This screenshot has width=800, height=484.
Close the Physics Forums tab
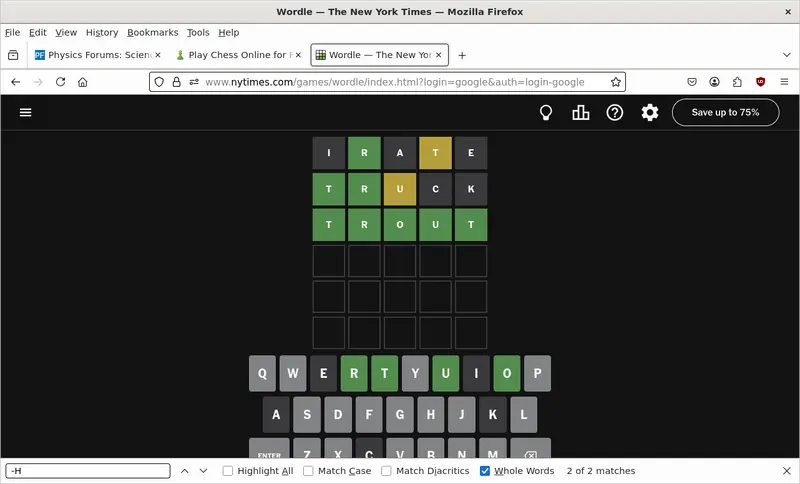coord(158,55)
